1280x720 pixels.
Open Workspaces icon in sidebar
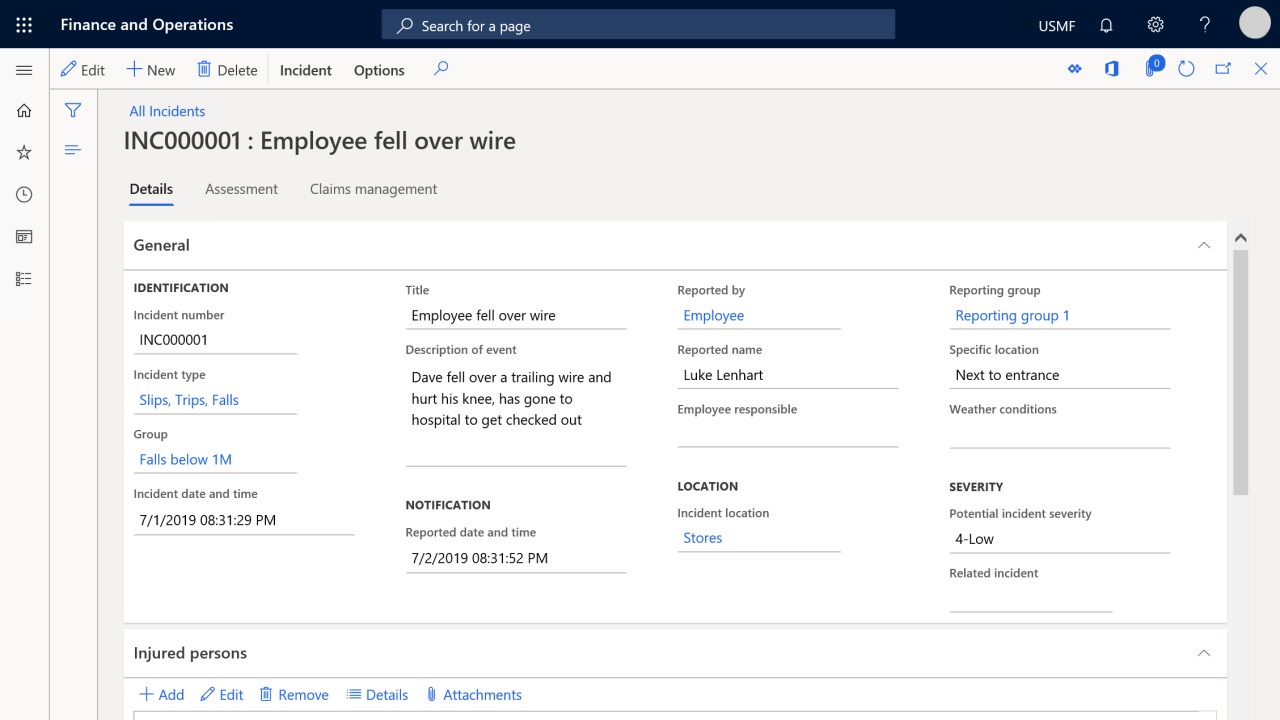click(24, 237)
